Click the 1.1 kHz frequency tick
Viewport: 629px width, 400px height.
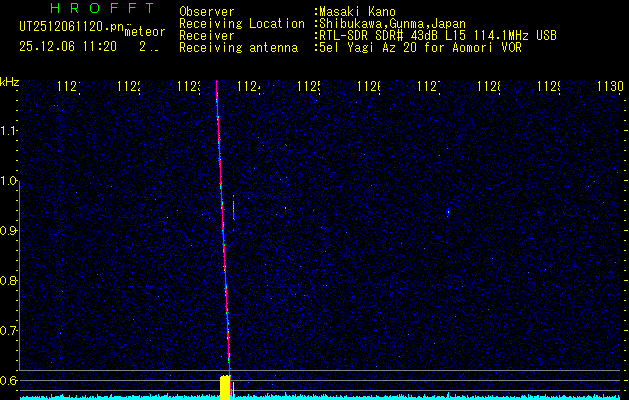click(9, 131)
